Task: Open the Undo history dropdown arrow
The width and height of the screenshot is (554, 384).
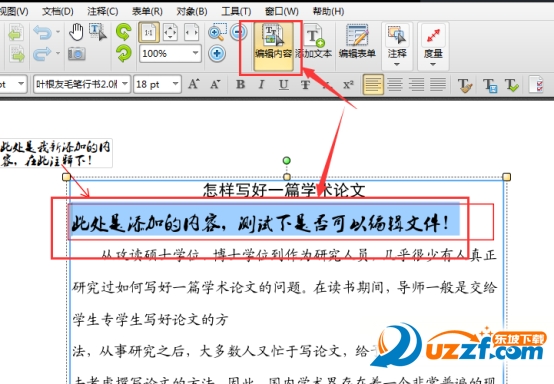Action: point(58,32)
